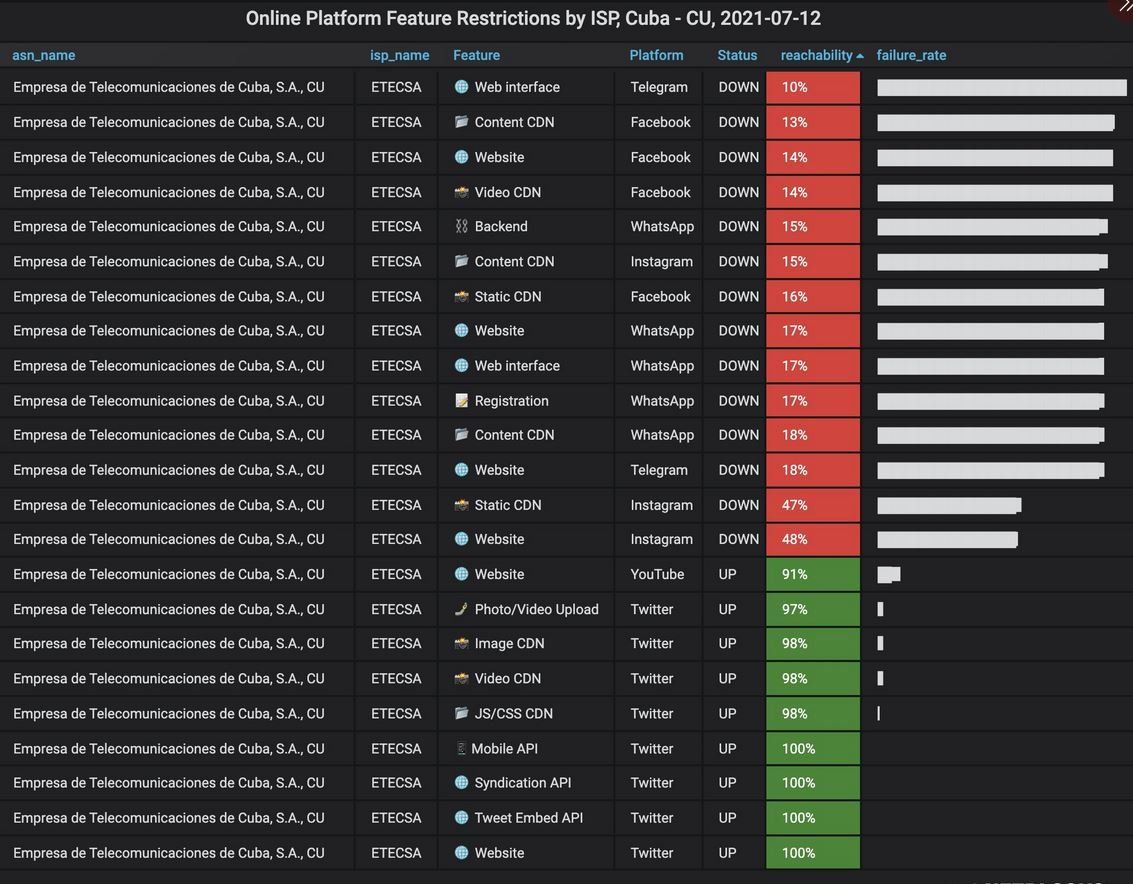Click the Content CDN icon for Instagram

click(x=460, y=261)
